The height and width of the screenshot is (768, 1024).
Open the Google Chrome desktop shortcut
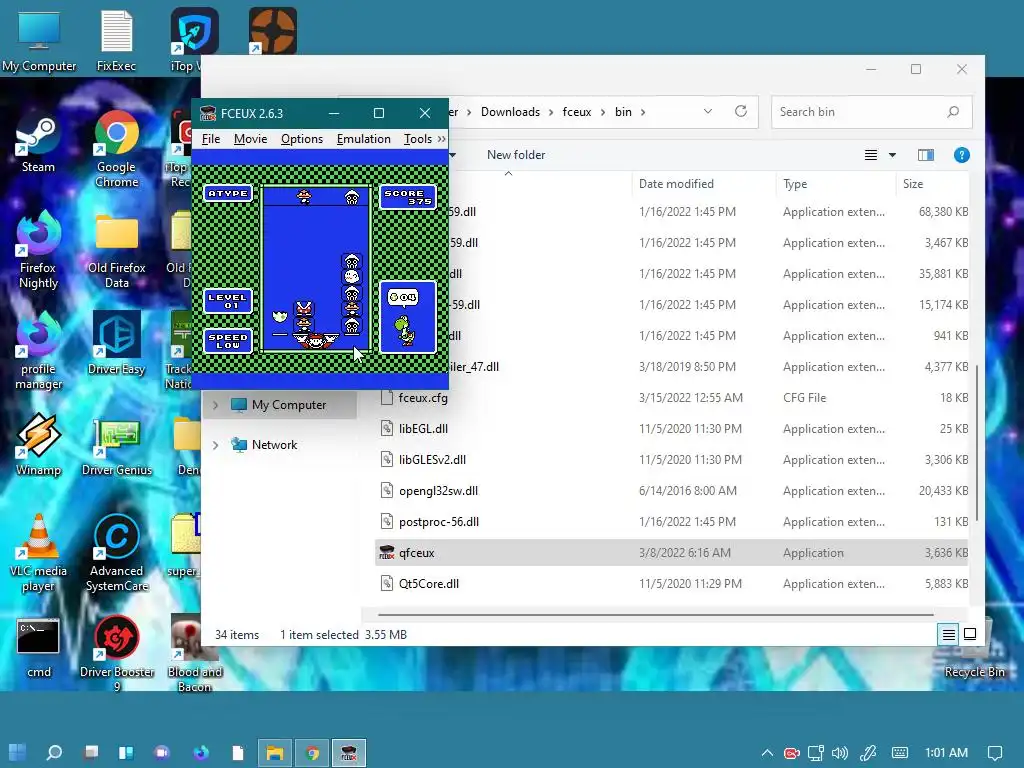[116, 149]
